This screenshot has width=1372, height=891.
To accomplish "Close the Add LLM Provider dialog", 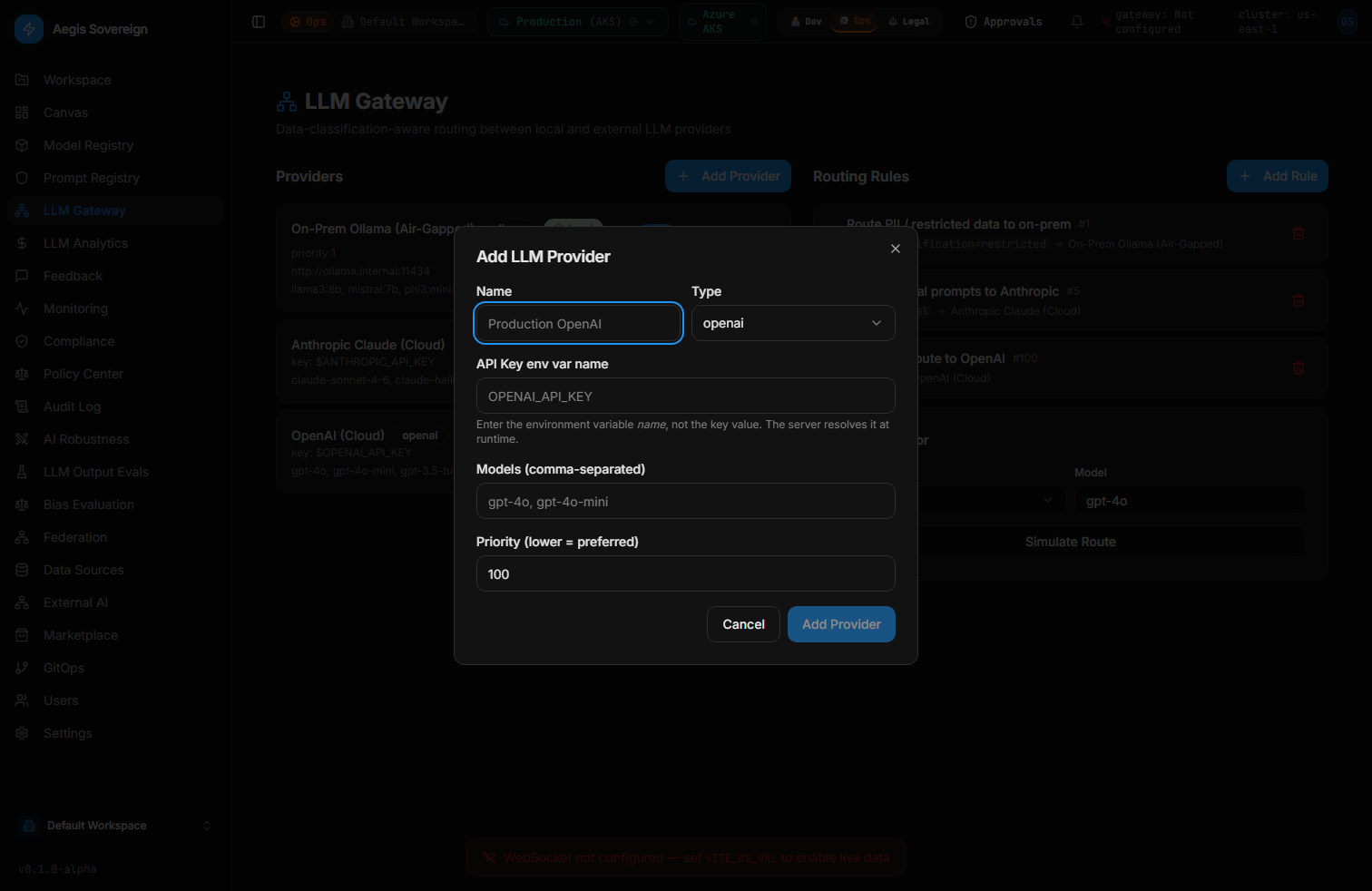I will 896,249.
